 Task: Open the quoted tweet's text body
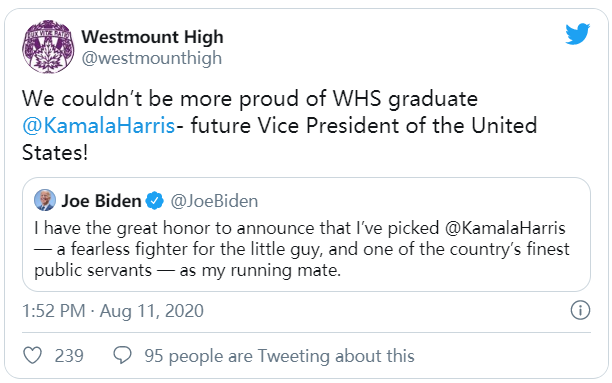pyautogui.click(x=302, y=249)
